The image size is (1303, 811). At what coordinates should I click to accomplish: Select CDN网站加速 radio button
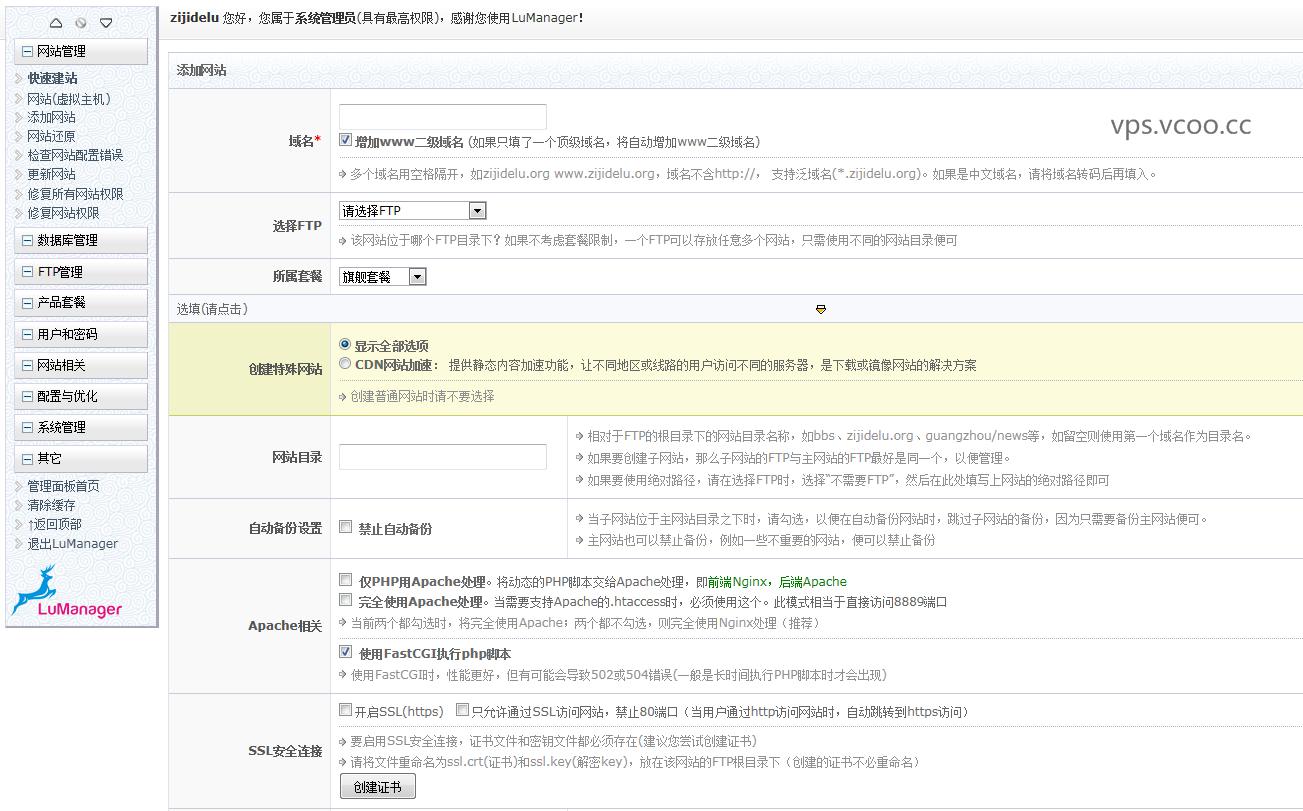click(x=346, y=364)
